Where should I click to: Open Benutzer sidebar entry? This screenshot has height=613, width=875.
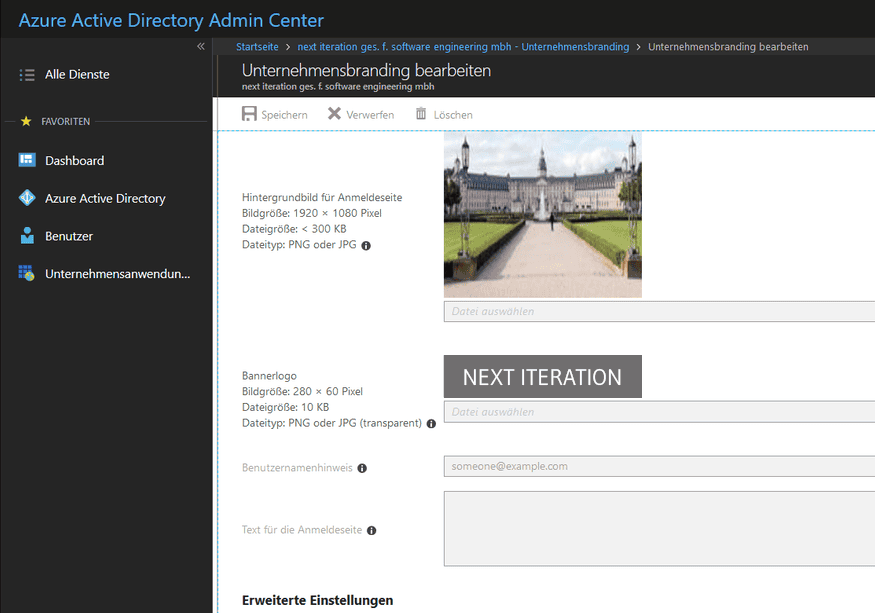tap(69, 236)
